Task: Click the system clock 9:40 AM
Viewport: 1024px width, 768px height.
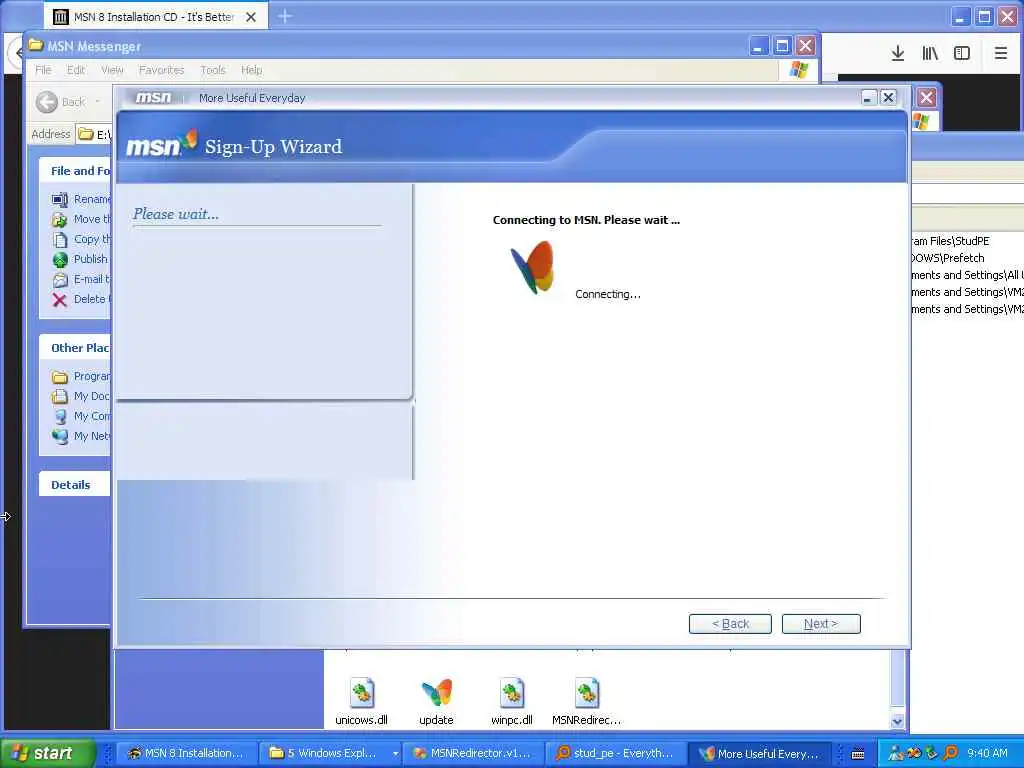Action: 987,753
